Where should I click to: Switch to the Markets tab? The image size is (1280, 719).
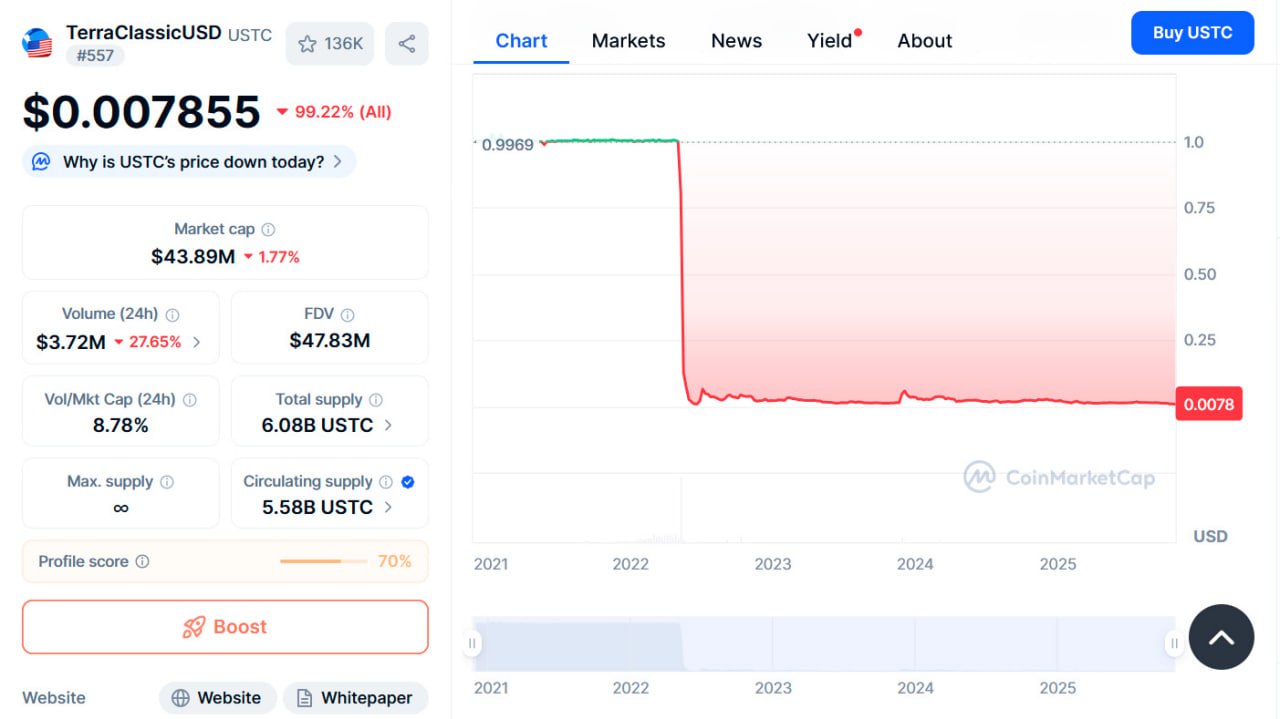point(628,41)
